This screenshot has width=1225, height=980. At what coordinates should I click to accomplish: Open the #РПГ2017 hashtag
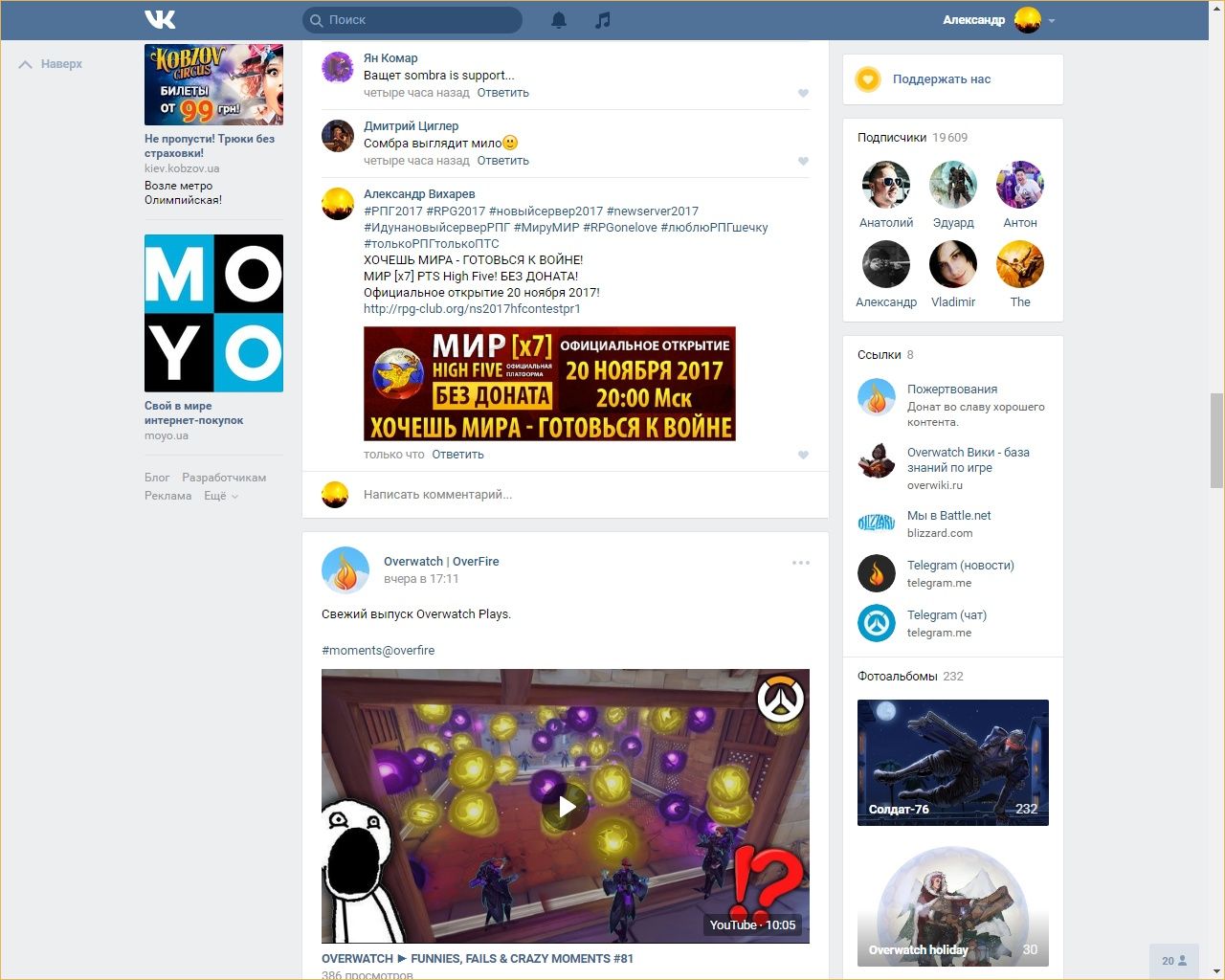pos(393,212)
